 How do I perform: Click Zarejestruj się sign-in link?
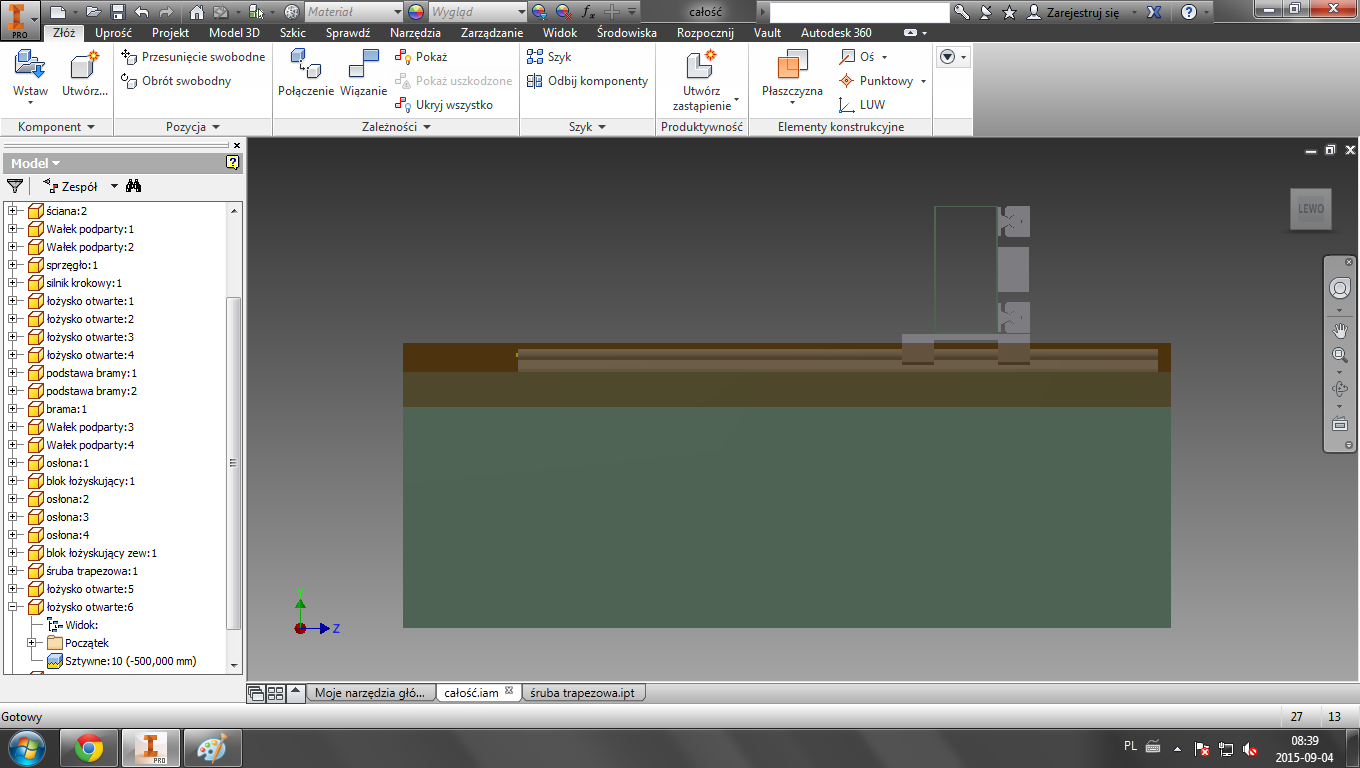1083,12
